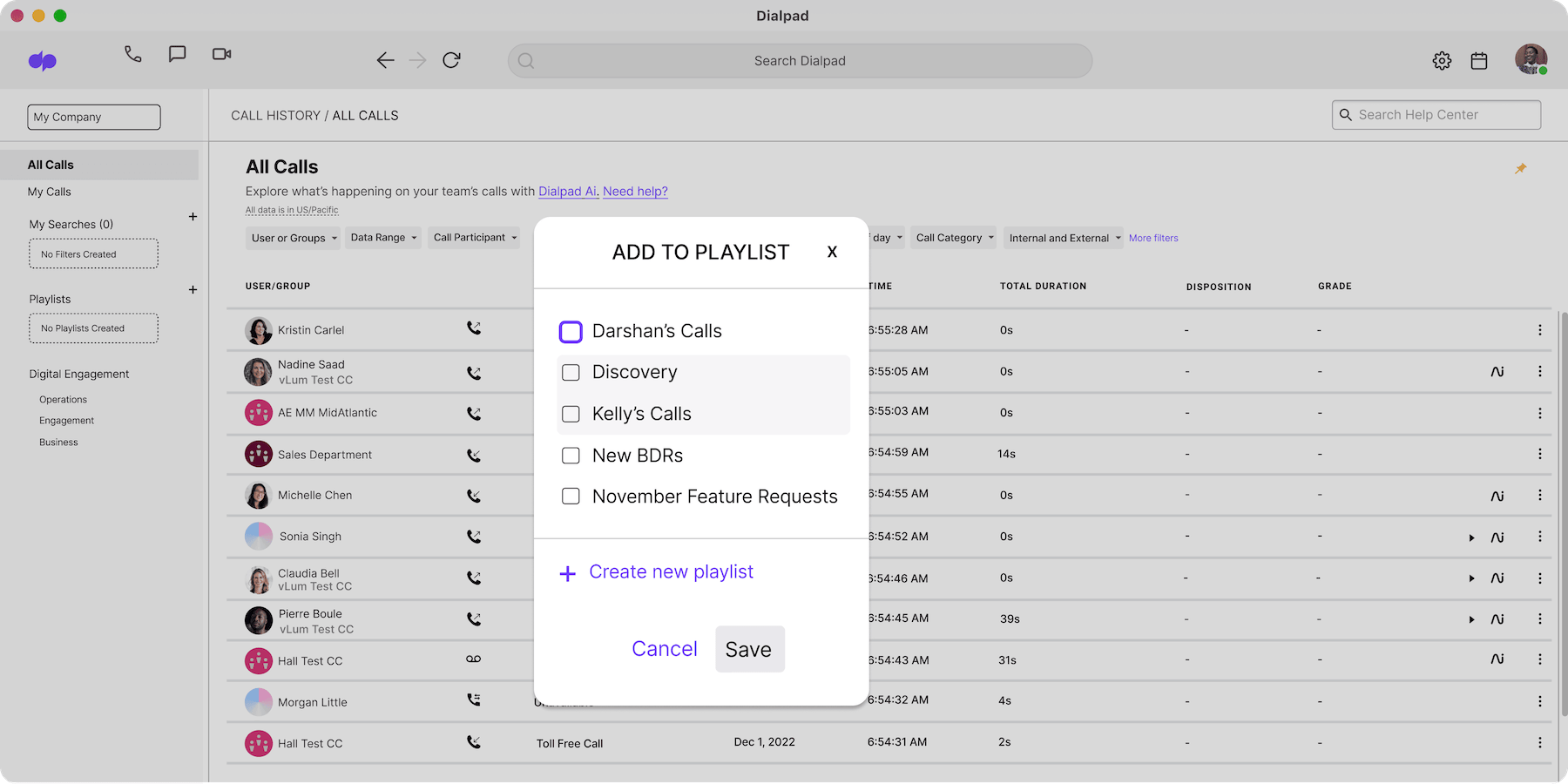Check the November Feature Requests checkbox
This screenshot has width=1568, height=784.
pyautogui.click(x=571, y=495)
